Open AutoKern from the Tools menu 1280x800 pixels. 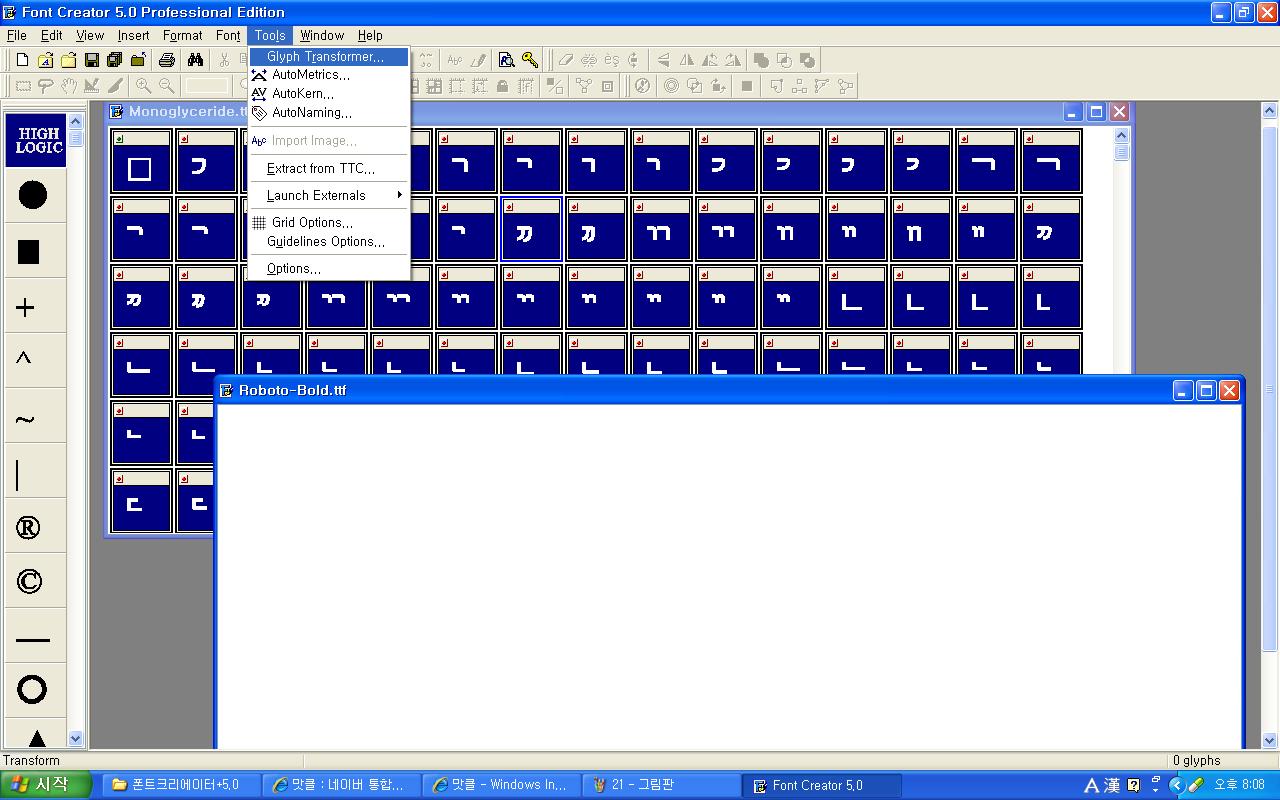(x=303, y=94)
